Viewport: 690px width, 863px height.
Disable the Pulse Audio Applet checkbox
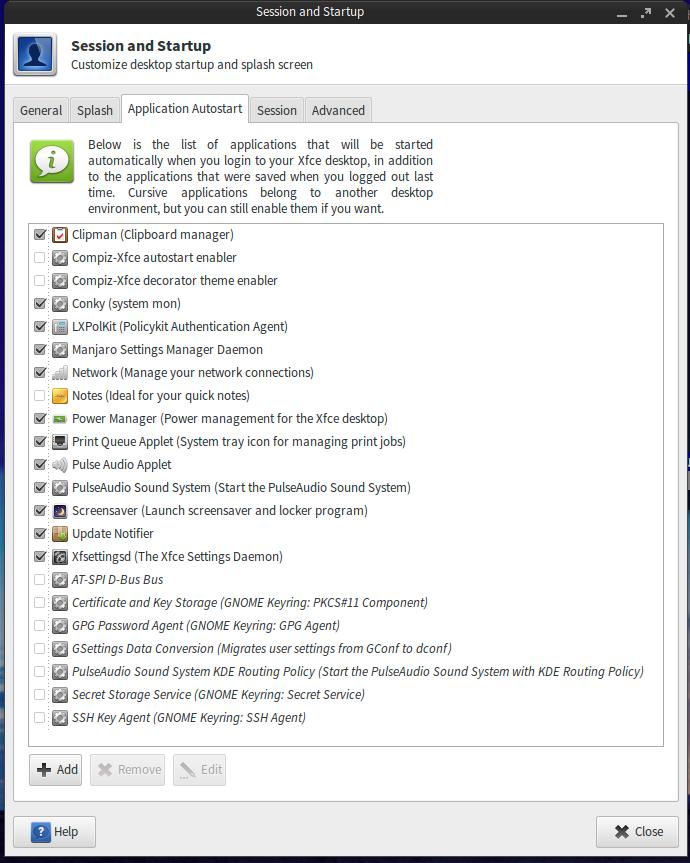click(40, 465)
